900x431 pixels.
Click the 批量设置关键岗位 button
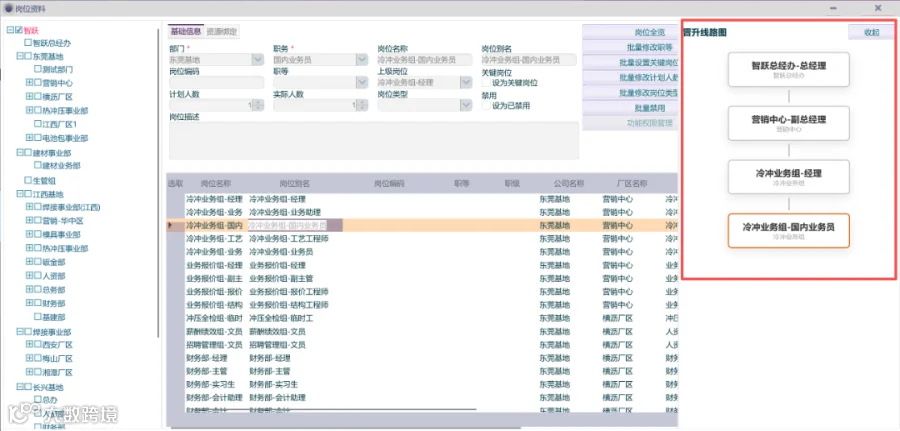pyautogui.click(x=630, y=62)
